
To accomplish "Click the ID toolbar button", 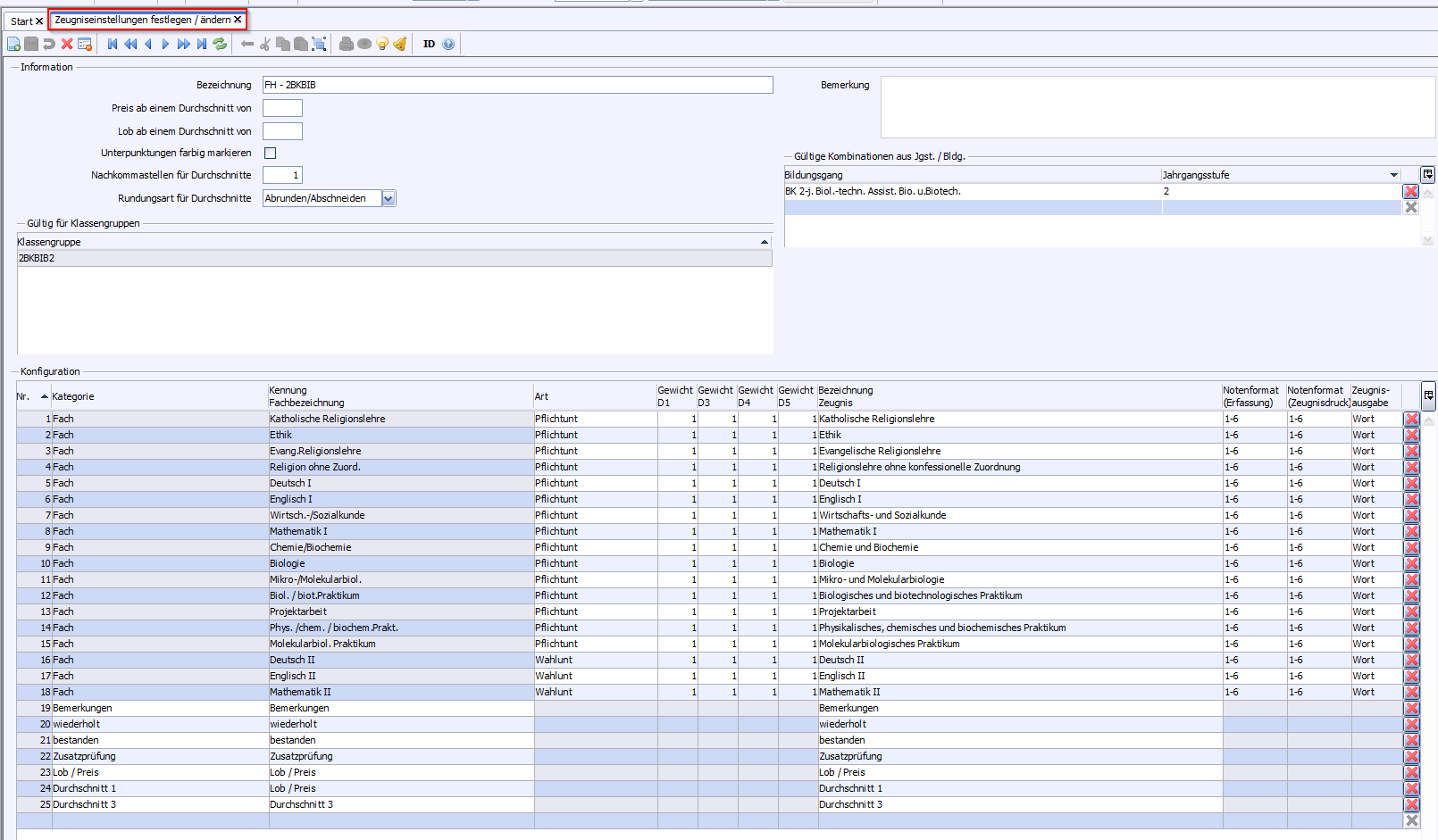I will pos(429,44).
